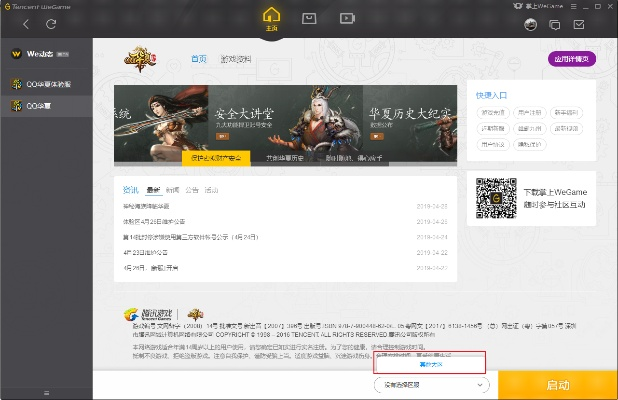Image resolution: width=618 pixels, height=400 pixels.
Task: Switch news list to 公告
Action: pos(192,190)
